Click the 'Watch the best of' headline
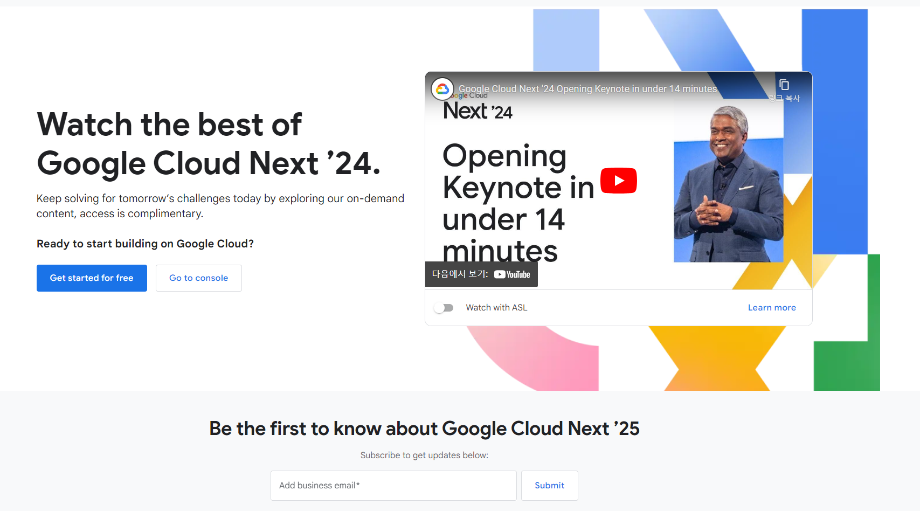 (169, 125)
